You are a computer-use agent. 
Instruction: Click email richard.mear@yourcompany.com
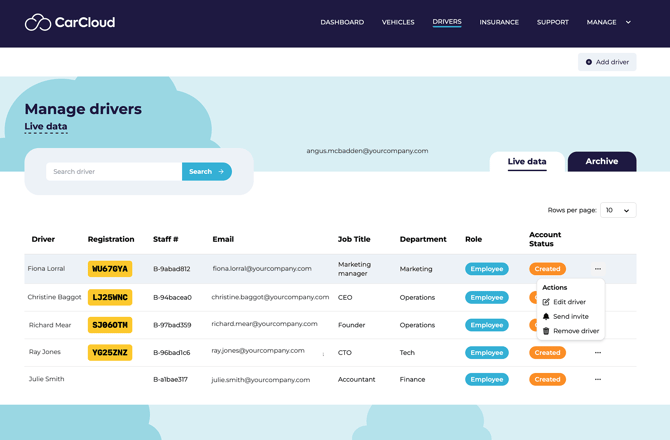[x=264, y=324]
